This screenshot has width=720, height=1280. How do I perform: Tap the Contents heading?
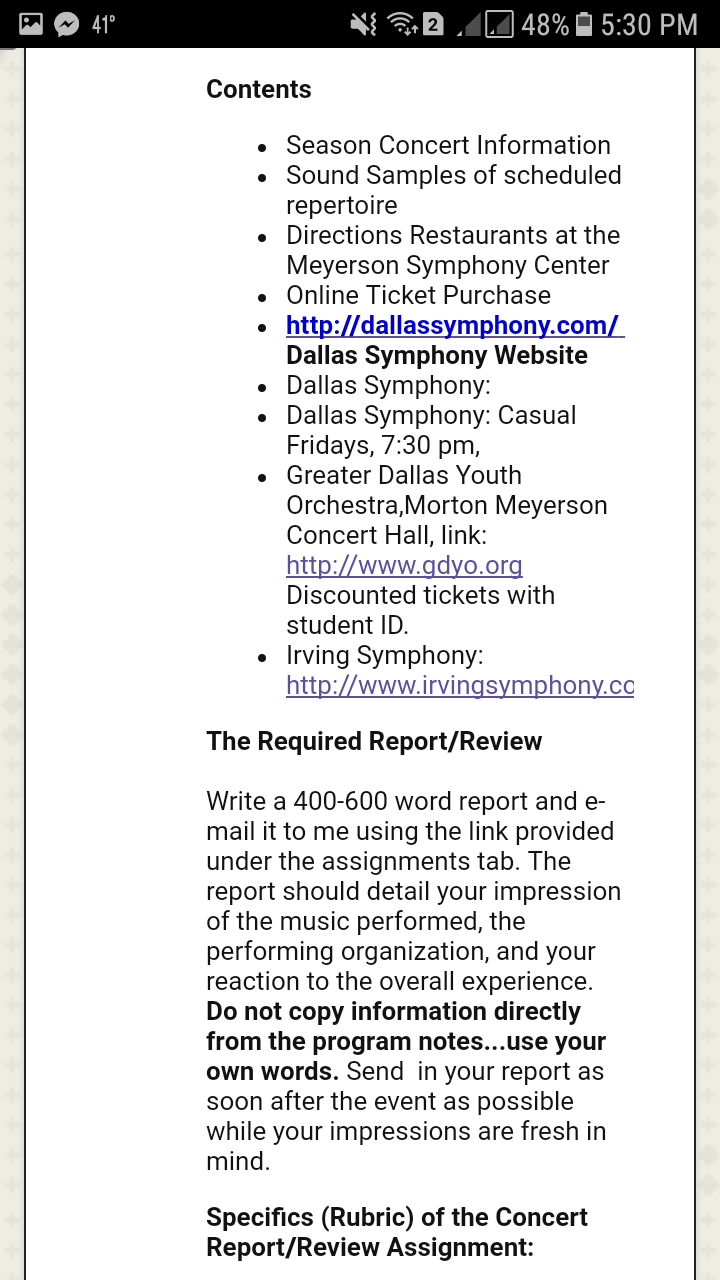[259, 89]
